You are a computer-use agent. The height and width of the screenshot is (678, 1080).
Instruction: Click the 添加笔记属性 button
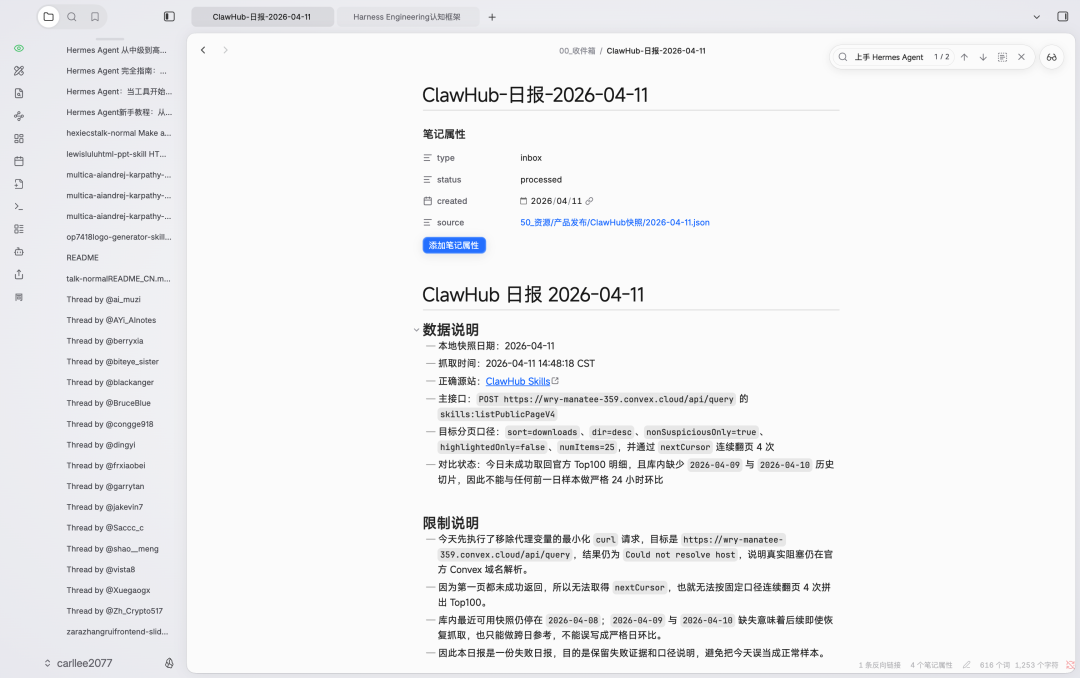point(454,245)
